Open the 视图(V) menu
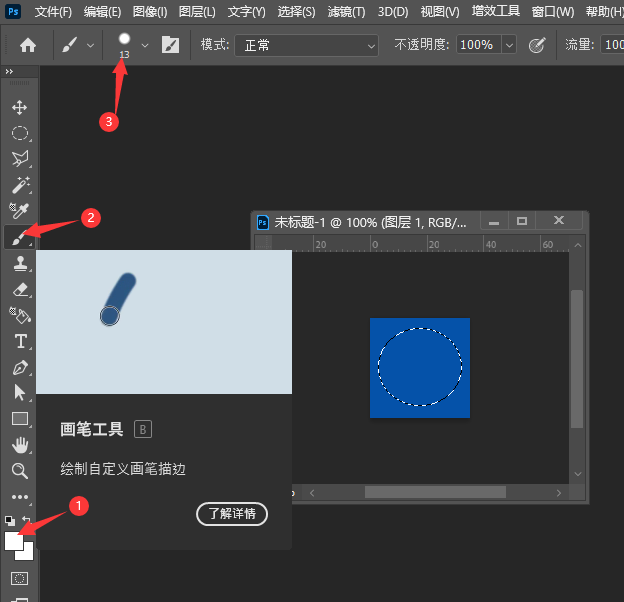The width and height of the screenshot is (624, 602). click(x=440, y=12)
